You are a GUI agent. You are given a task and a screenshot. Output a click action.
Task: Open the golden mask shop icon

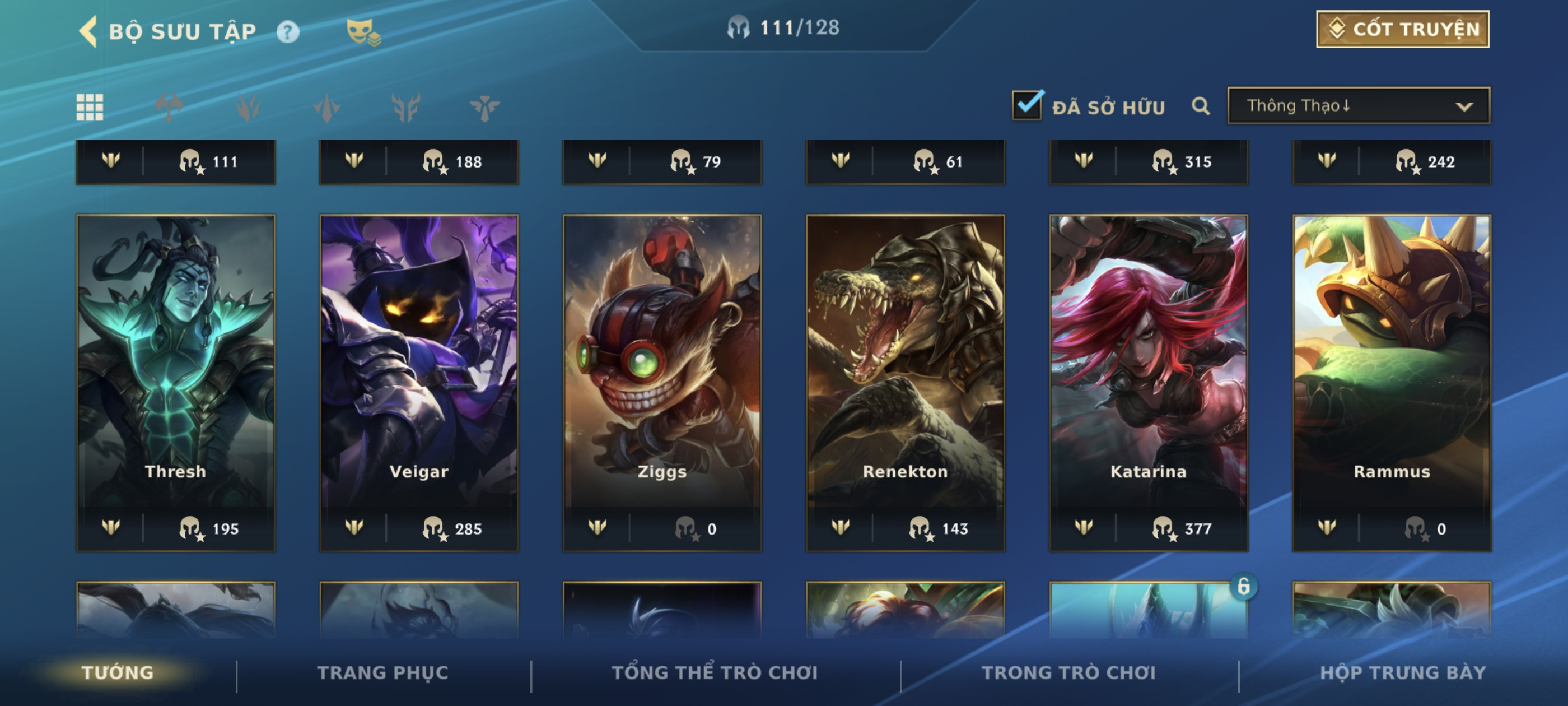pos(363,32)
